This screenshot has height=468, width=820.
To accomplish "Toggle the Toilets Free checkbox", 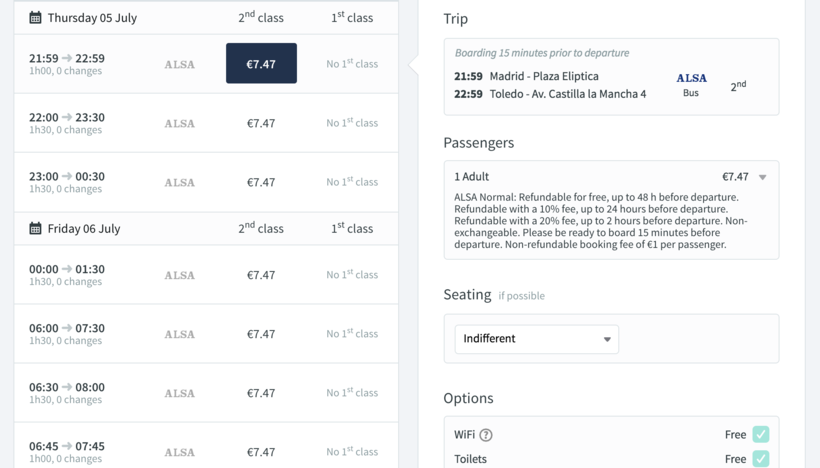I will point(761,459).
